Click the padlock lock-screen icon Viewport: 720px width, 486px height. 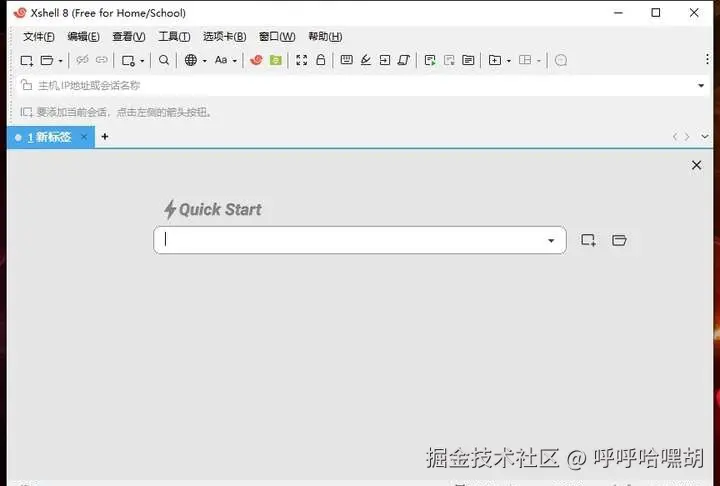(321, 60)
